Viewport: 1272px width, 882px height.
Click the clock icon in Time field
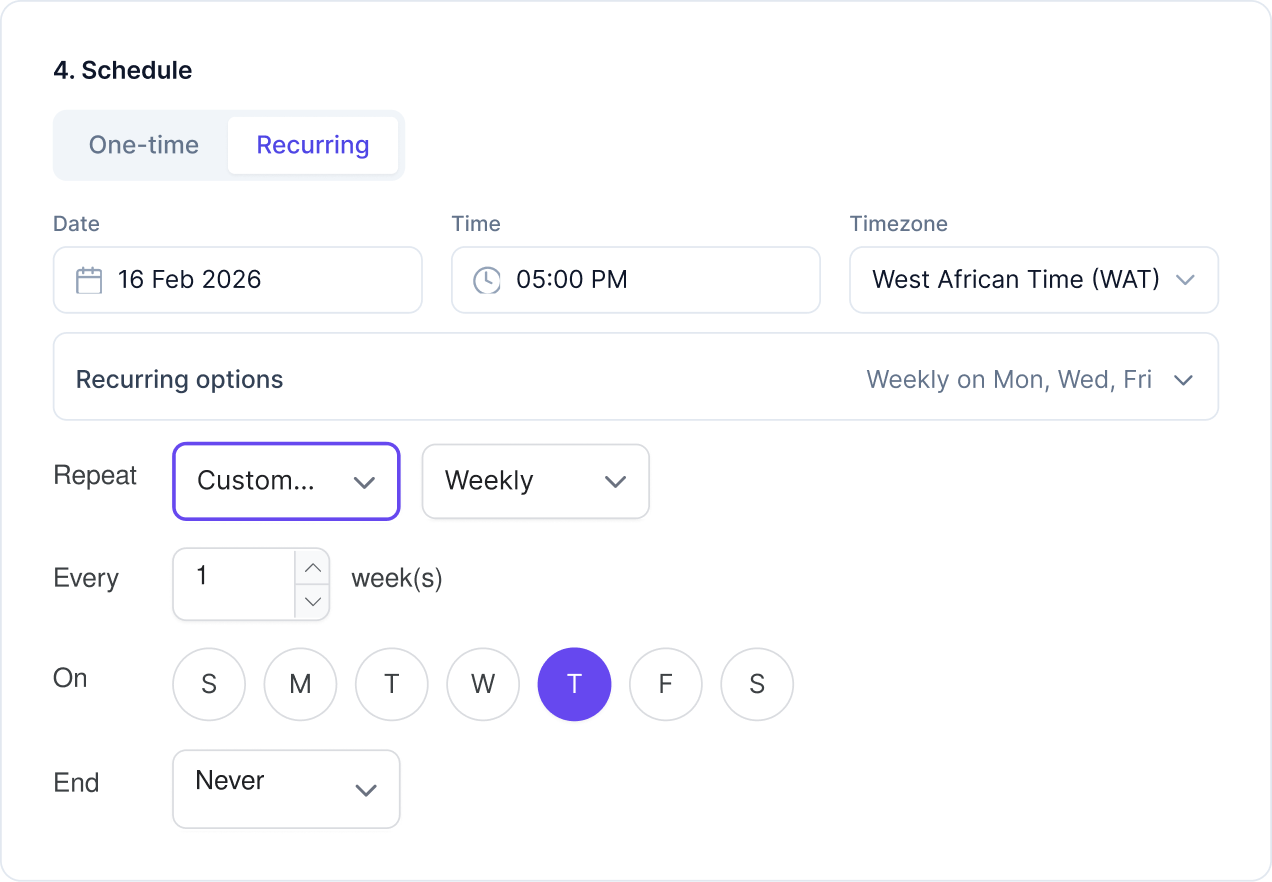click(487, 280)
